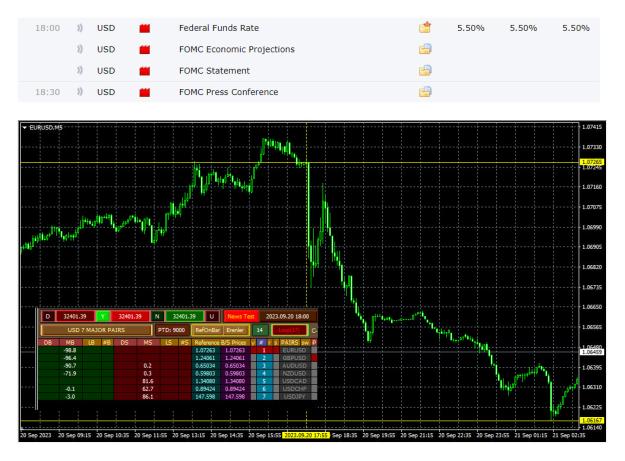Click the blue number 7 cell for USDJPY
The height and width of the screenshot is (461, 625).
pyautogui.click(x=264, y=396)
